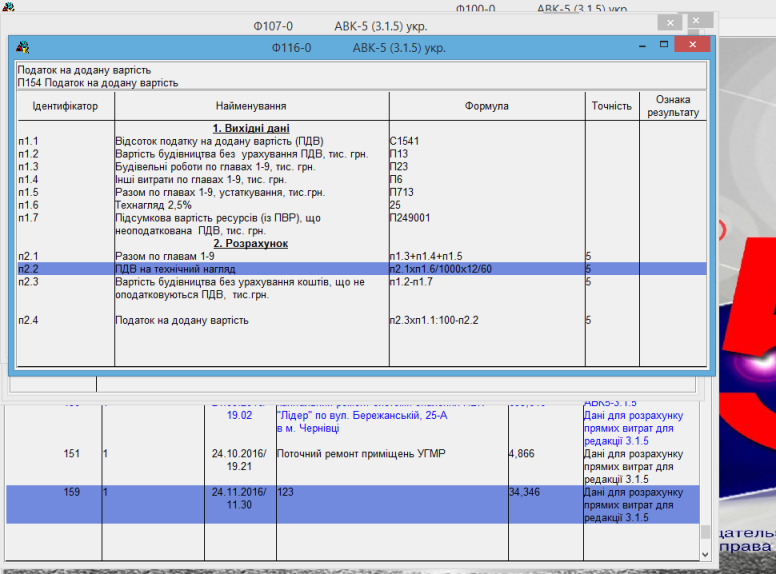This screenshot has height=574, width=776.
Task: Click the Ідентифікатор column header
Action: point(65,106)
